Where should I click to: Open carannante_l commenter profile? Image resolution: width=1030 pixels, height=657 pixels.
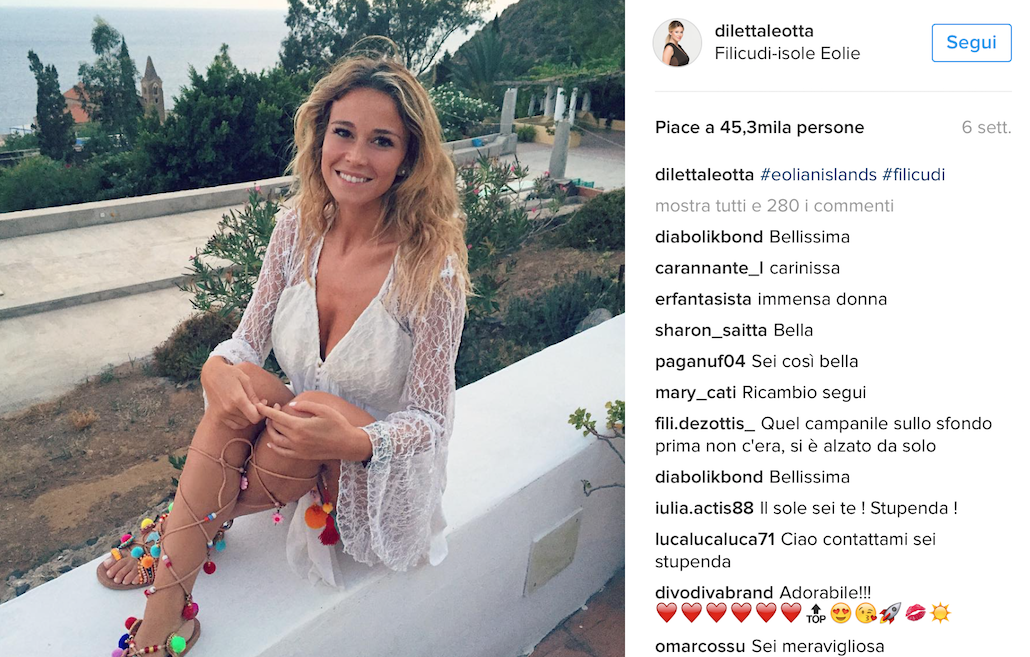(x=709, y=268)
